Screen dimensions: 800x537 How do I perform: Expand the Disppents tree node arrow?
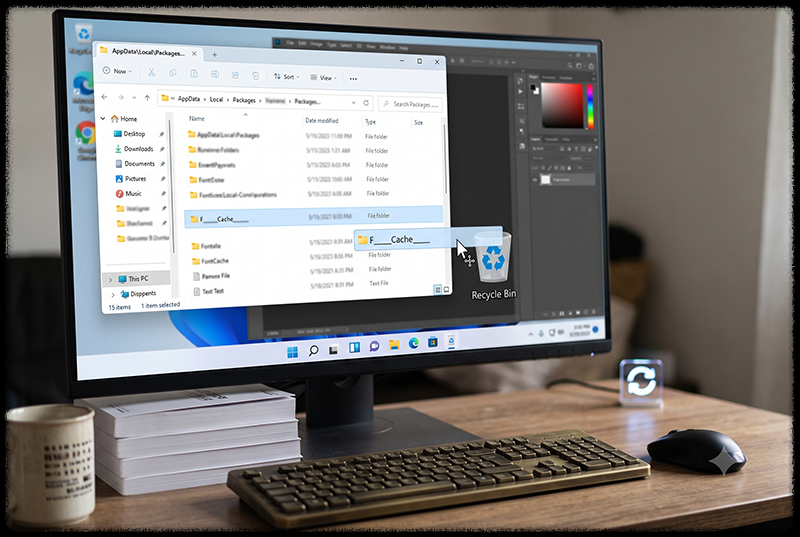tap(113, 294)
